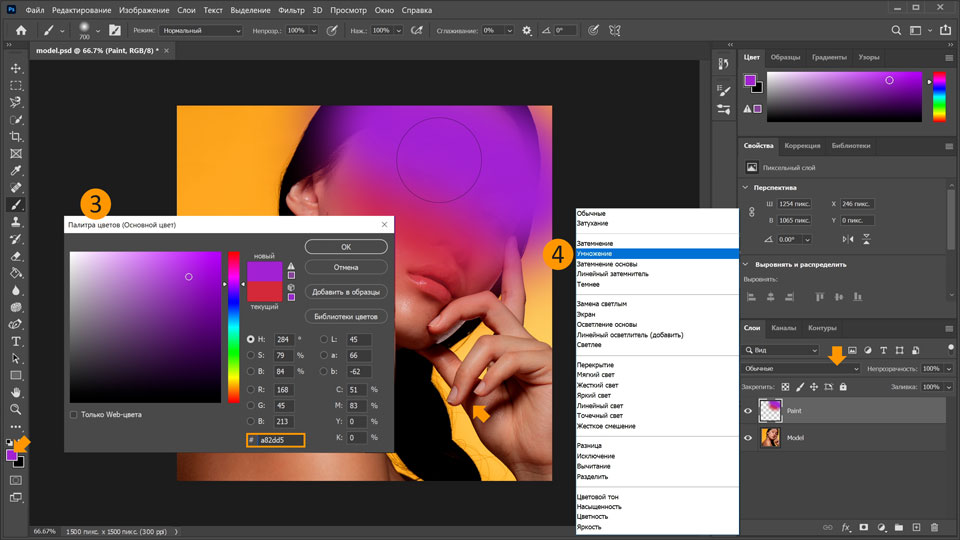Select the Eyedropper tool
Viewport: 960px width, 540px height.
[16, 171]
